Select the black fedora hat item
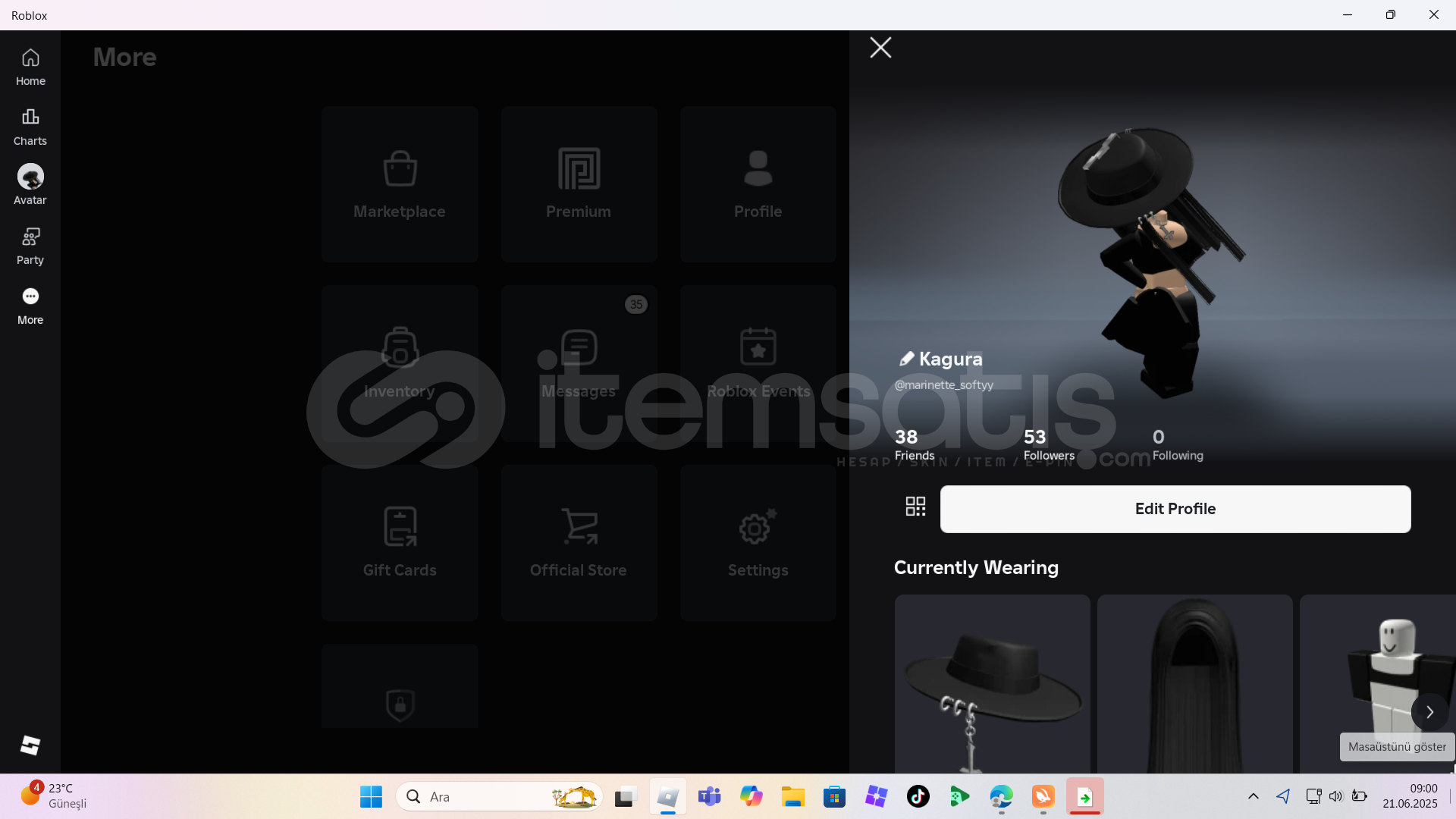This screenshot has height=819, width=1456. tap(992, 684)
